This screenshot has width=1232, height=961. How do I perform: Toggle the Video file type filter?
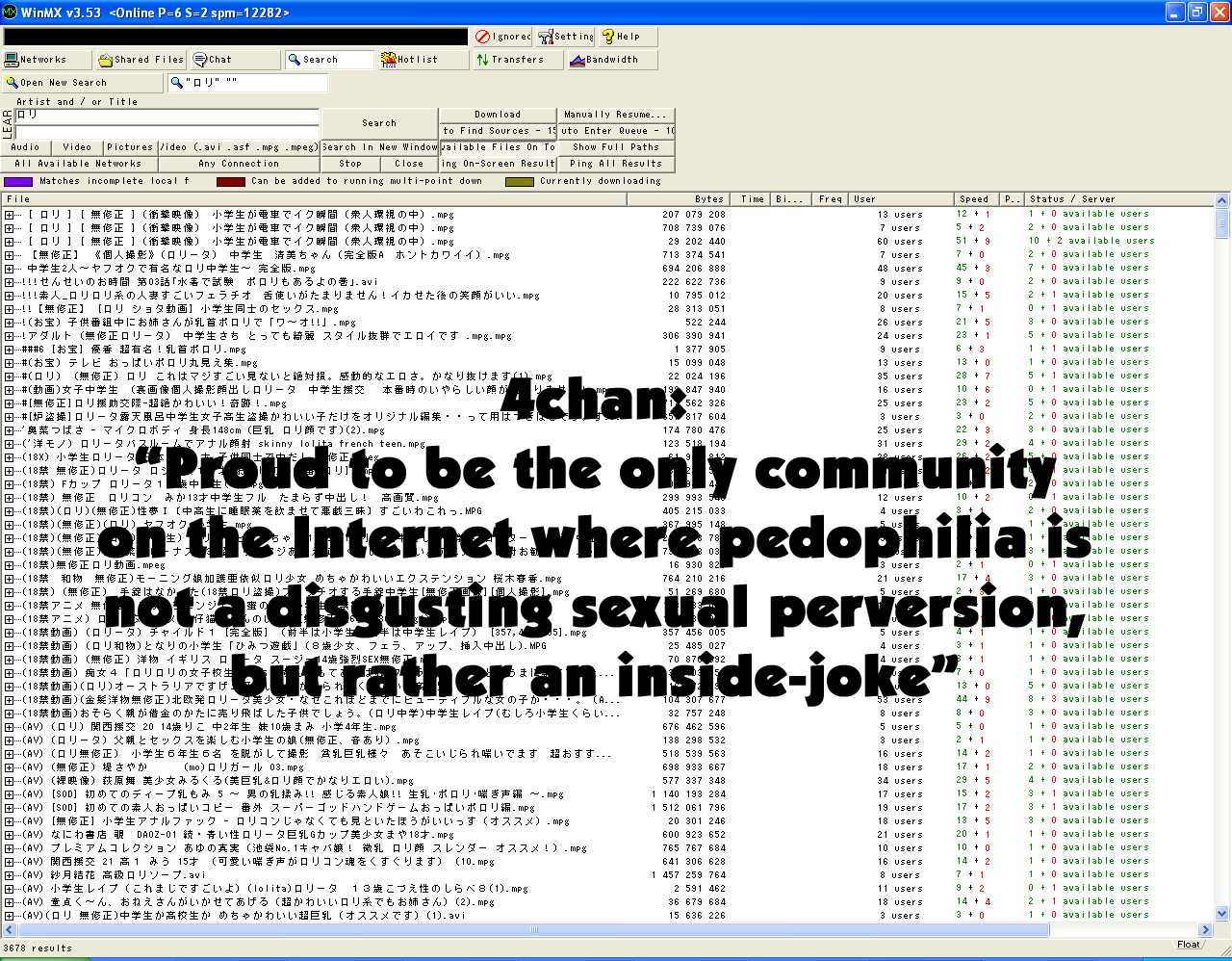click(x=77, y=147)
